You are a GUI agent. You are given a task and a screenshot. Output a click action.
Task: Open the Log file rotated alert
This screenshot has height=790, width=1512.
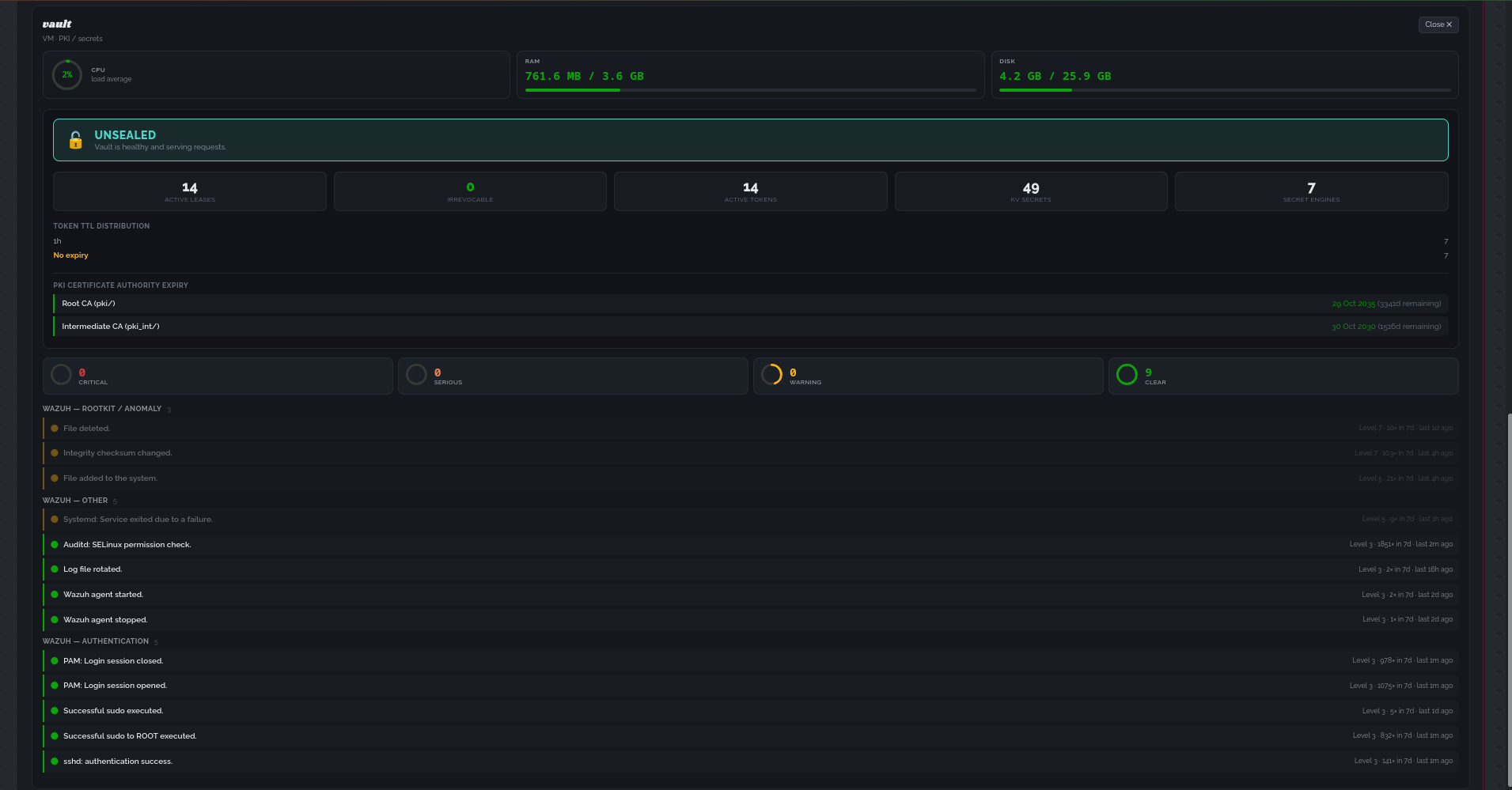click(x=750, y=569)
